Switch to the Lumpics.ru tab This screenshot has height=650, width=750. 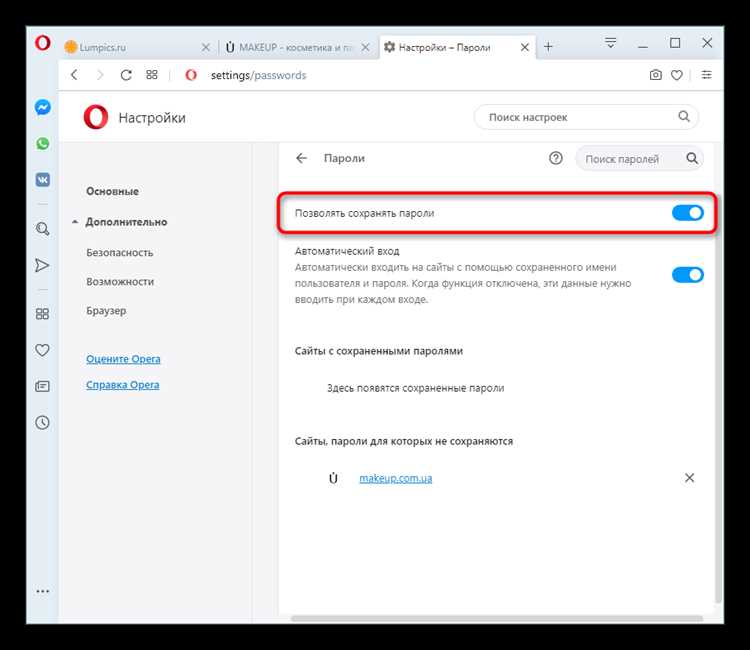click(x=139, y=47)
